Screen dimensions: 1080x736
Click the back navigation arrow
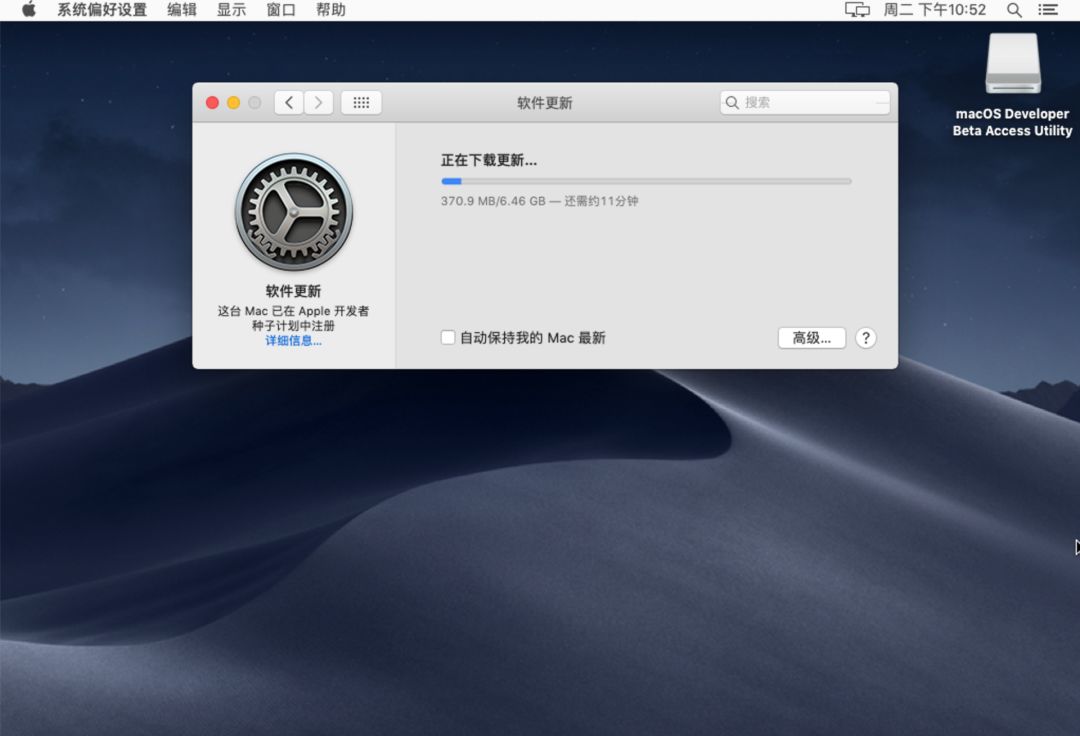288,102
